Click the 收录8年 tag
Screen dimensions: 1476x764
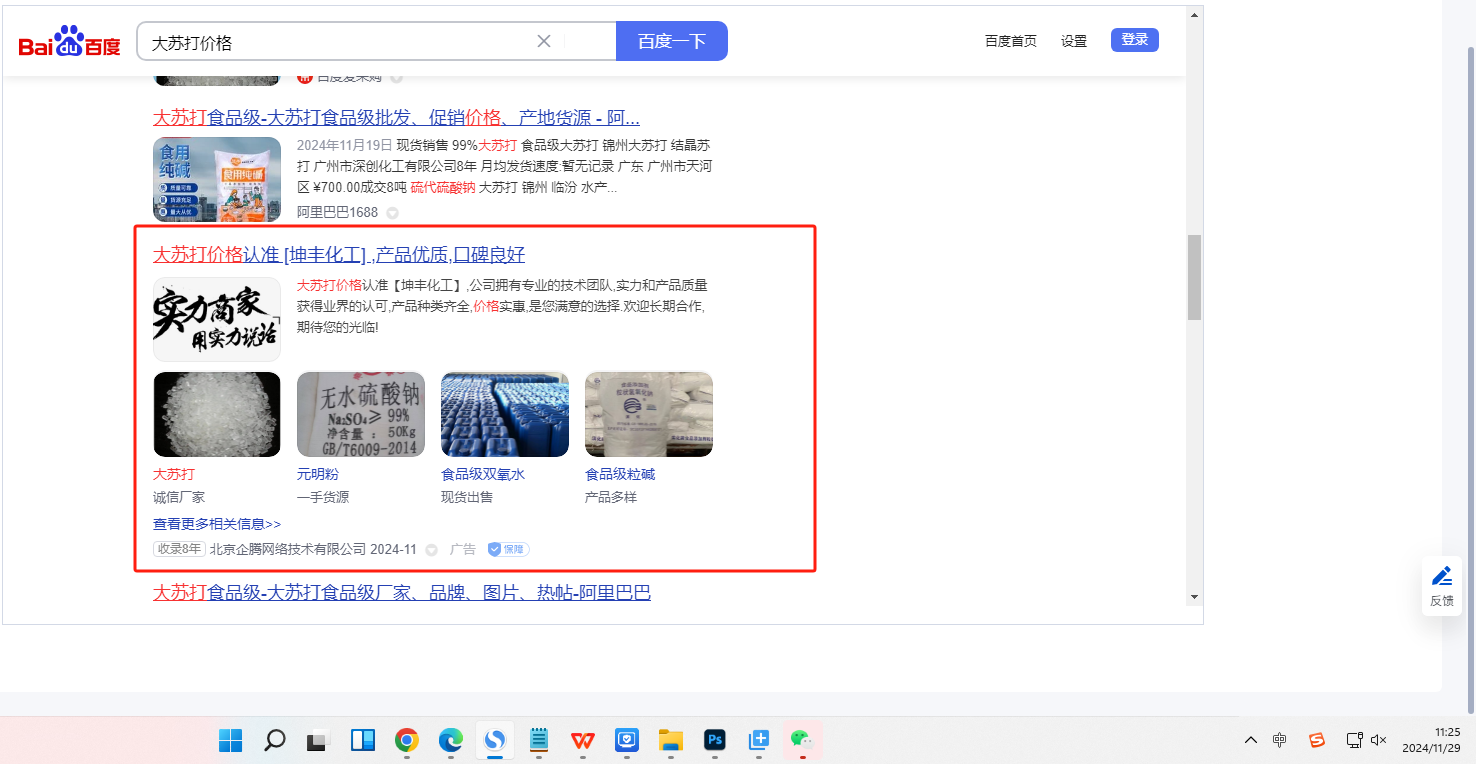coord(179,549)
